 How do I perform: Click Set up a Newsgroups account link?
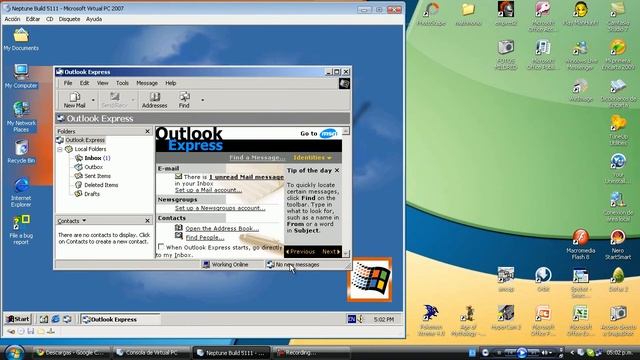(x=220, y=208)
